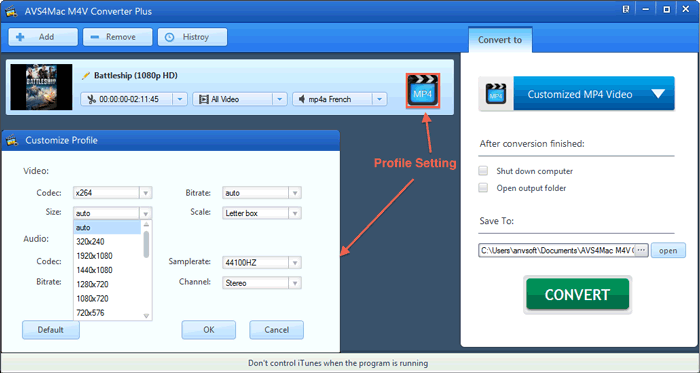700x373 pixels.
Task: Close the AVS4Mac M4V Converter window
Action: pos(686,9)
